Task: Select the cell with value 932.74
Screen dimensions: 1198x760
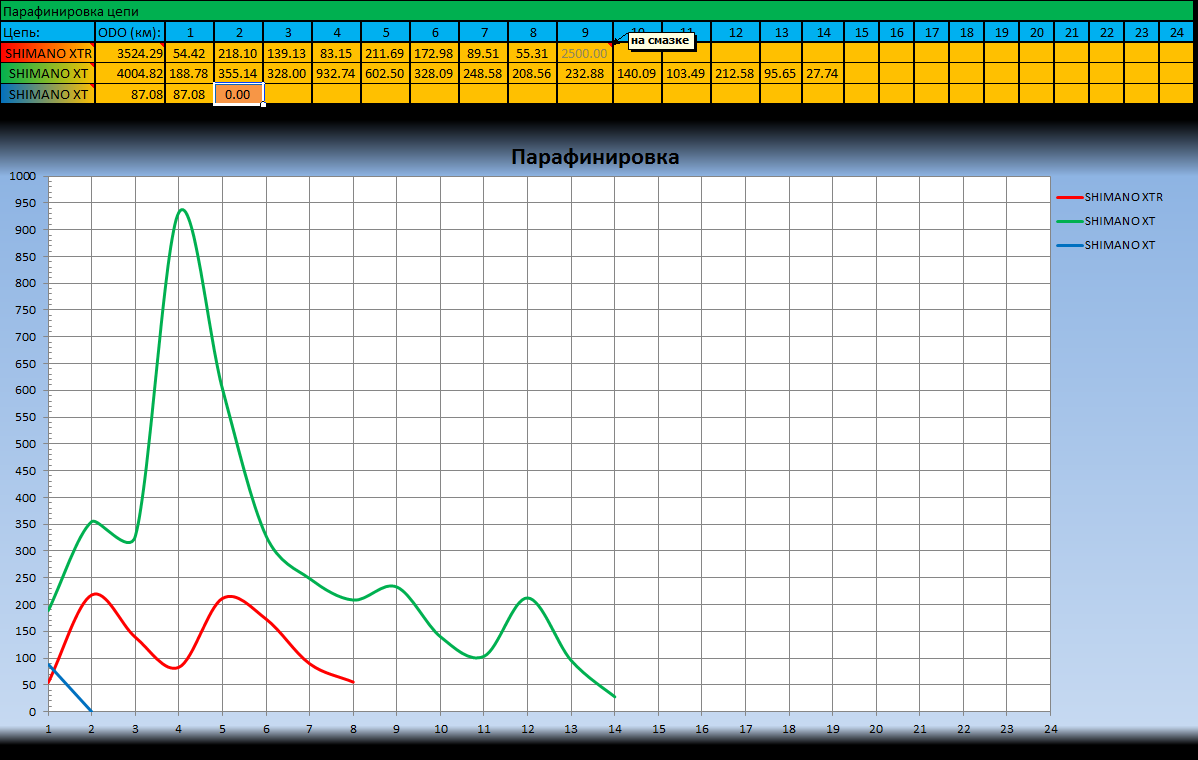Action: 336,73
